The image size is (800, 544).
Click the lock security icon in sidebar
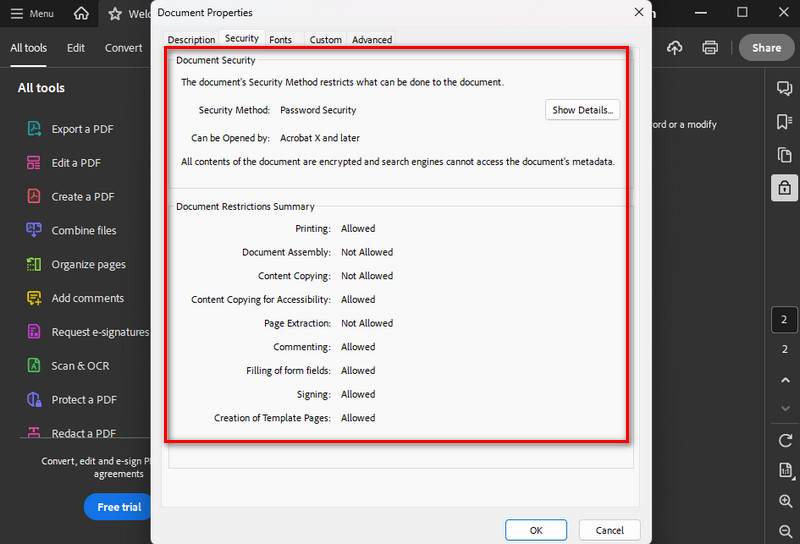[x=784, y=187]
